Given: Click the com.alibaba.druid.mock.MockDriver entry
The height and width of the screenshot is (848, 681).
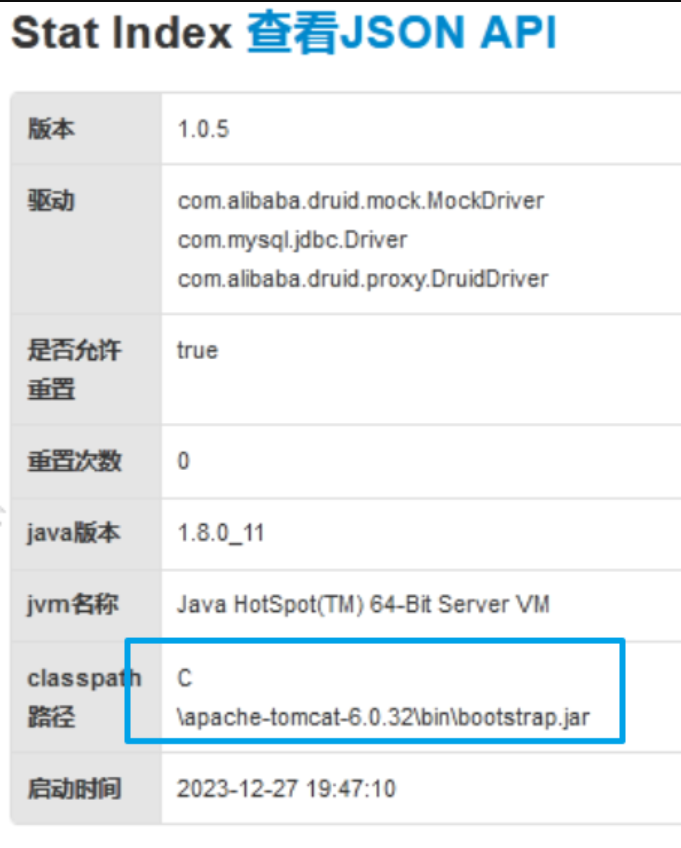Looking at the screenshot, I should pyautogui.click(x=361, y=201).
